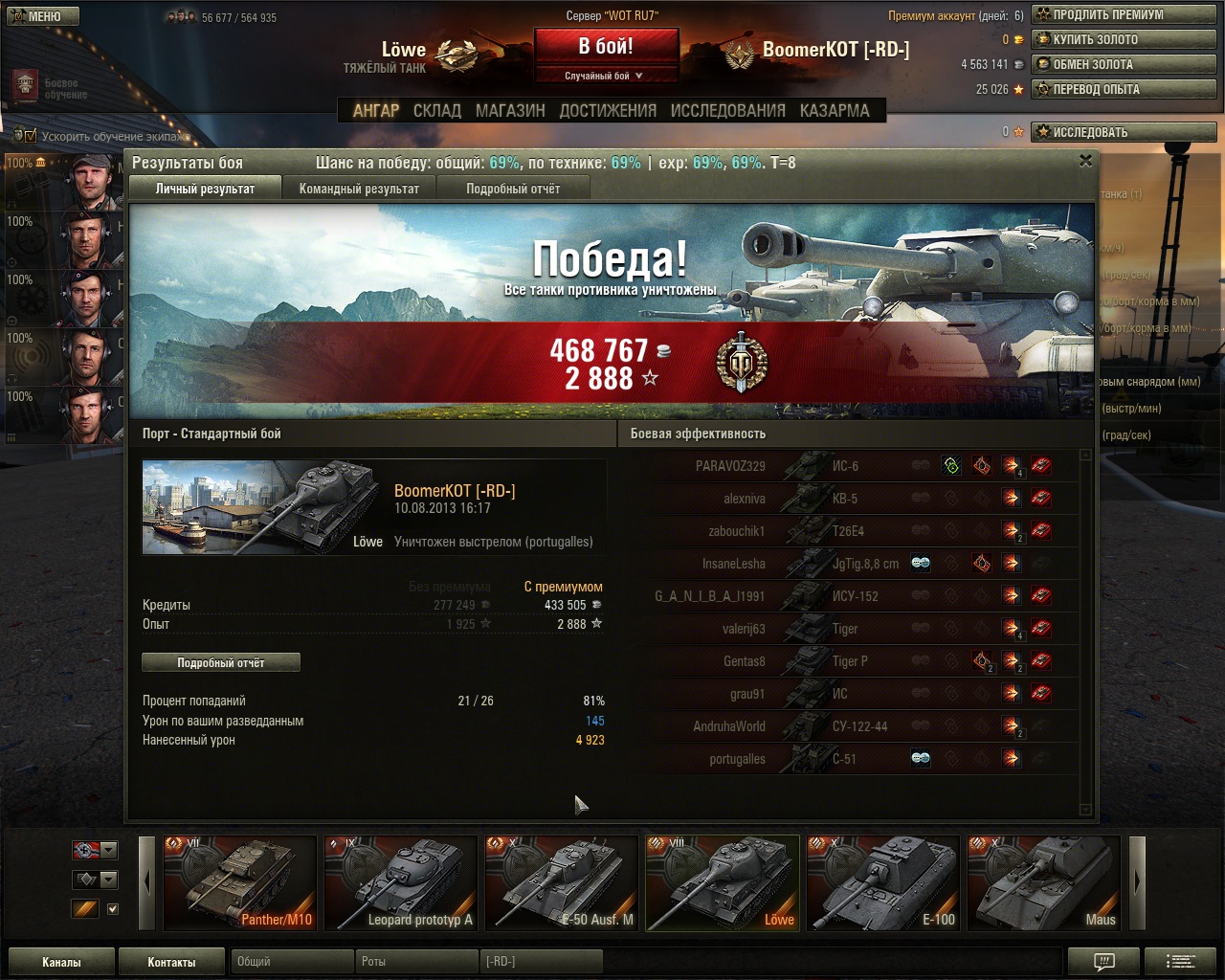Click scrollbar down arrow in battle efficiency list
Screen dimensions: 1225x980
[x=1085, y=810]
